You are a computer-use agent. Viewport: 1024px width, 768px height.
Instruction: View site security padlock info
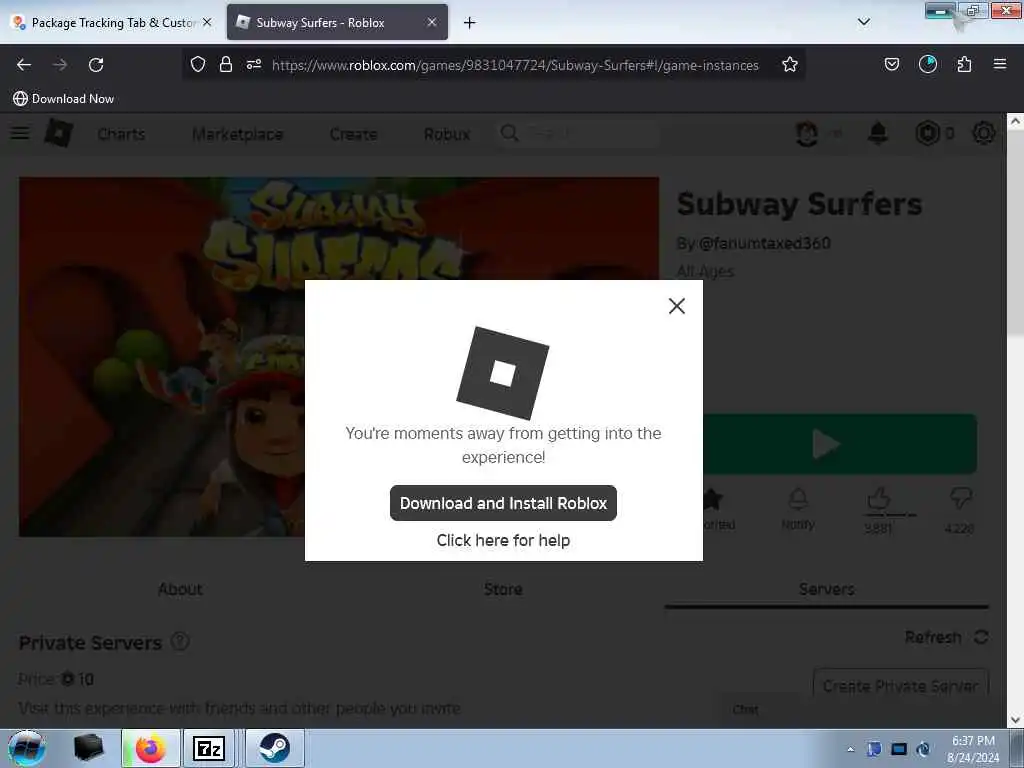[x=226, y=64]
